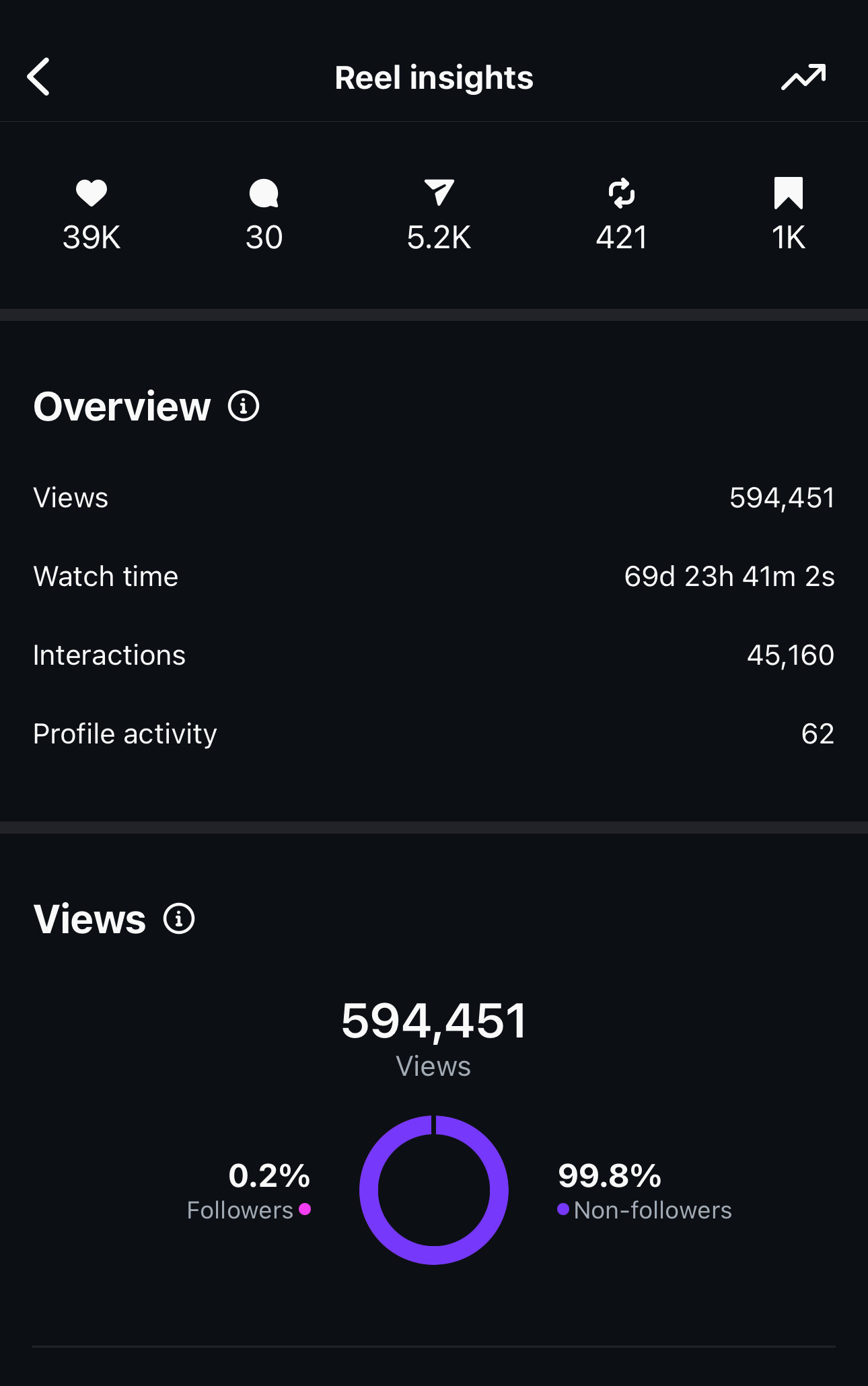Tap the comment bubble icon
Viewport: 868px width, 1386px height.
(264, 193)
